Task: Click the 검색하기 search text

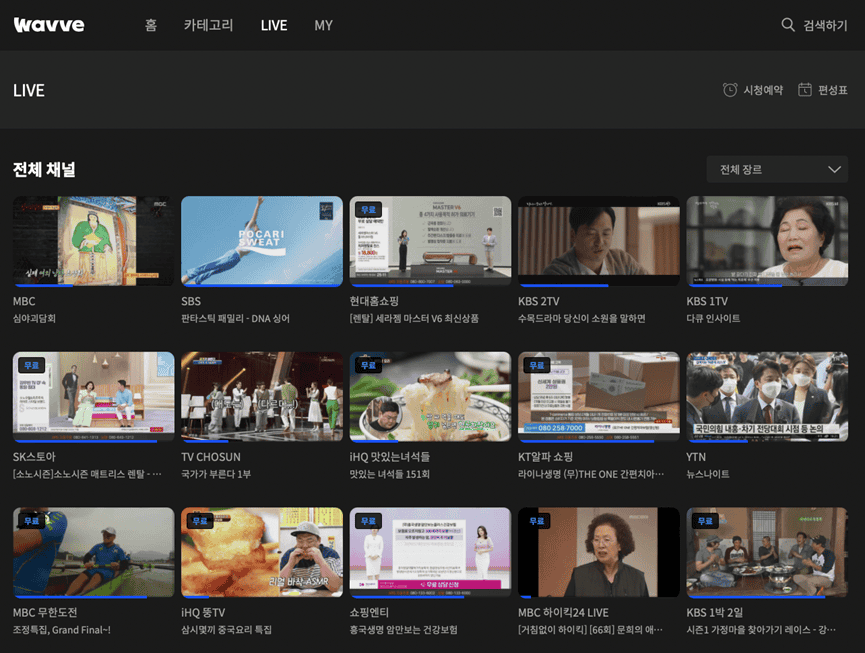Action: click(x=825, y=25)
